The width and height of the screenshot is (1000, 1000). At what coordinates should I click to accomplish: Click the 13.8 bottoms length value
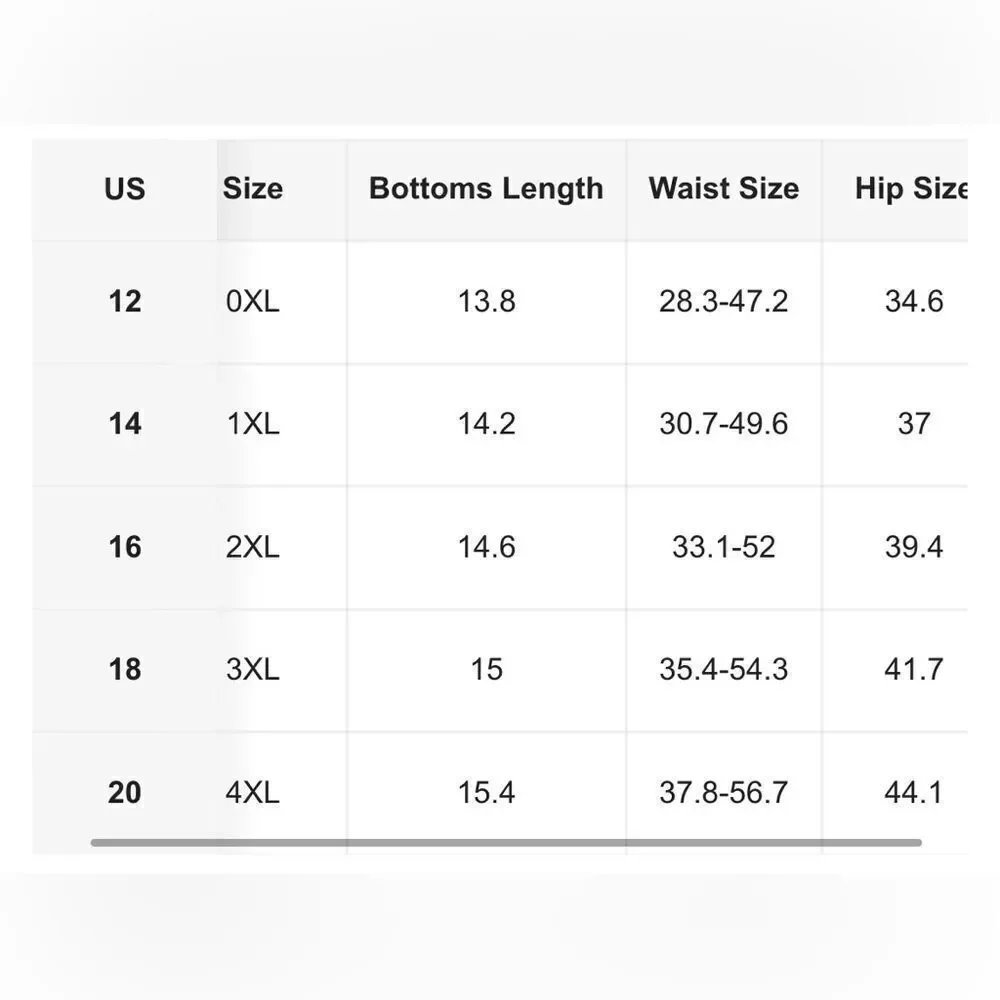(487, 301)
